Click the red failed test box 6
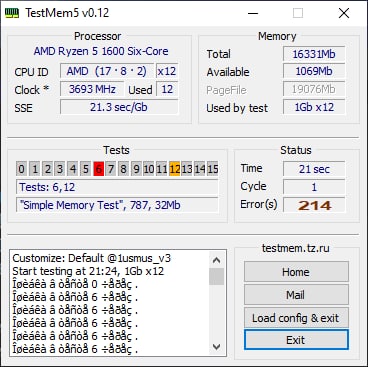The height and width of the screenshot is (367, 368). [98, 169]
